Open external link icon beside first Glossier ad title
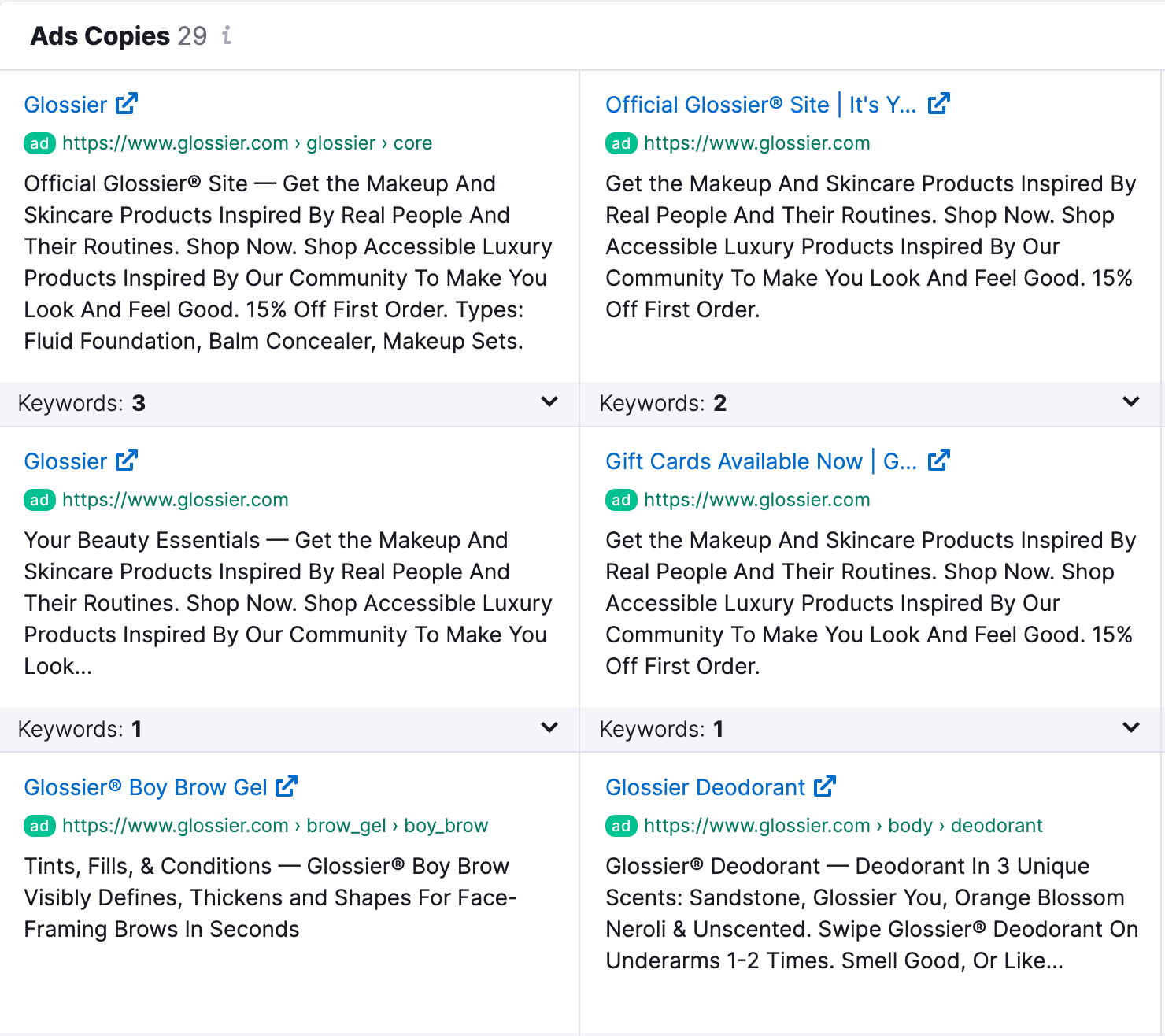1165x1036 pixels. click(127, 104)
